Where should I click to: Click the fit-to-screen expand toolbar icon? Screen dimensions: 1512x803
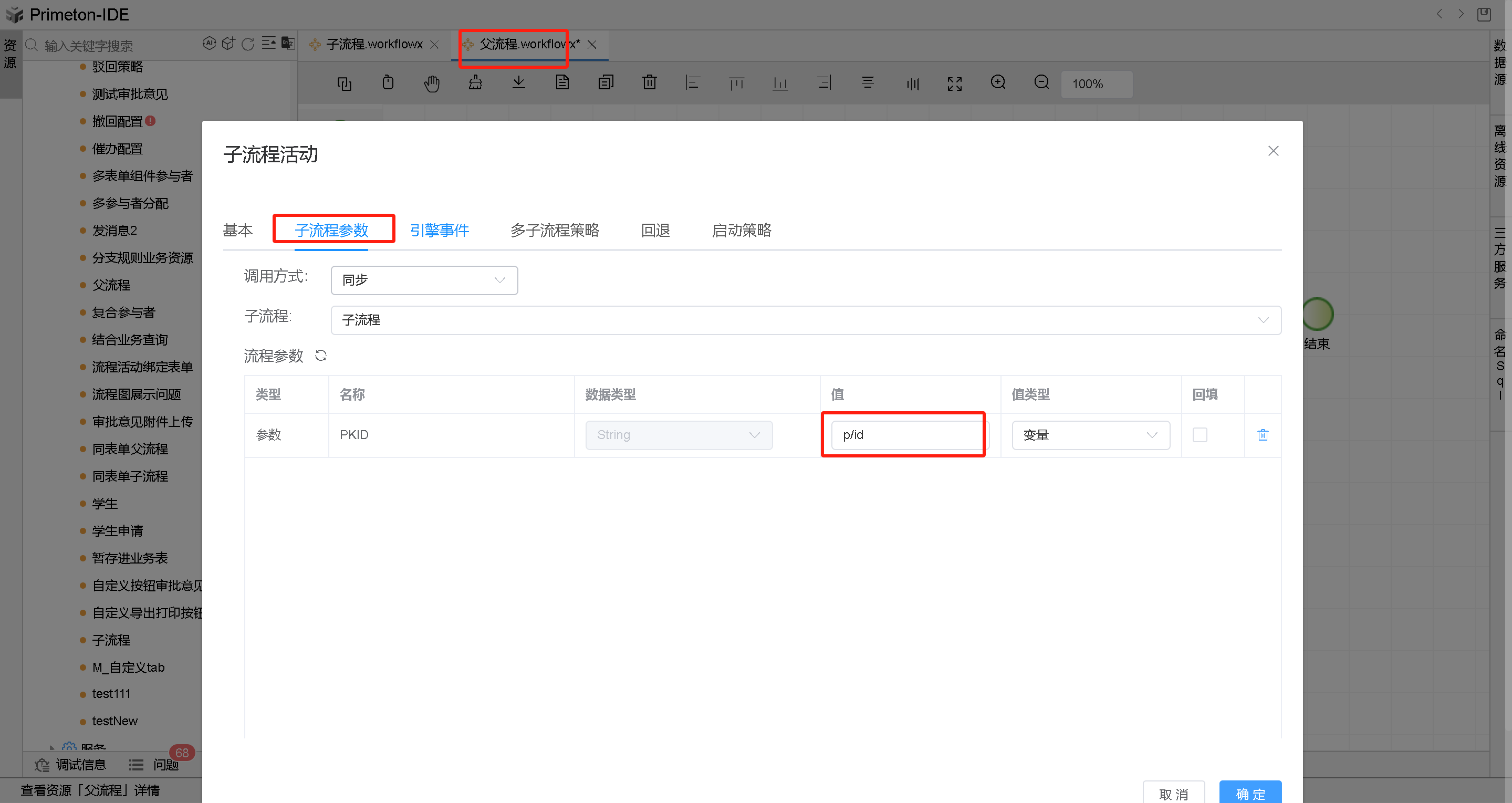[x=954, y=84]
